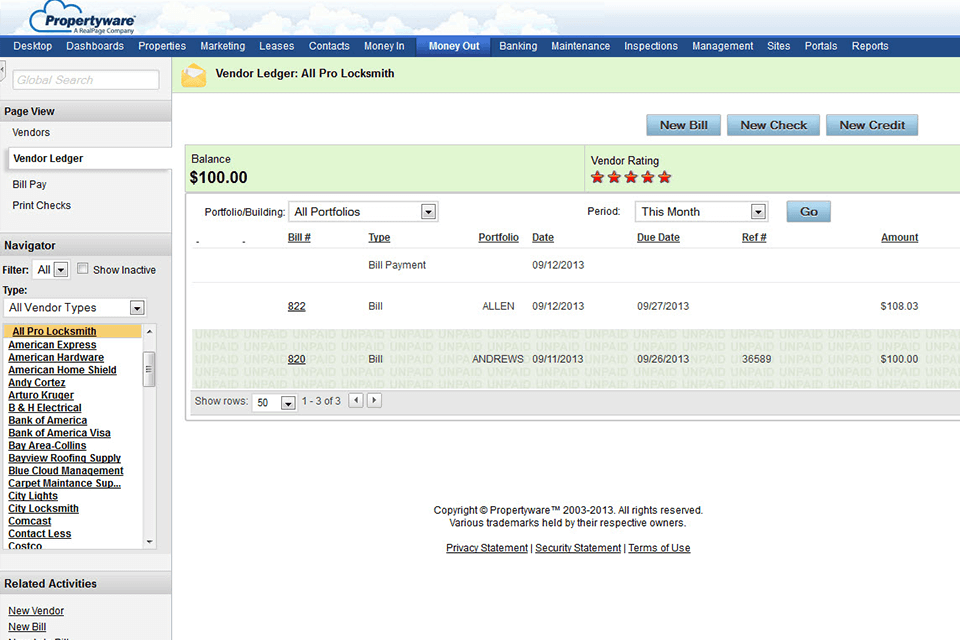Viewport: 960px width, 640px height.
Task: Open the Desktop menu
Action: point(32,46)
